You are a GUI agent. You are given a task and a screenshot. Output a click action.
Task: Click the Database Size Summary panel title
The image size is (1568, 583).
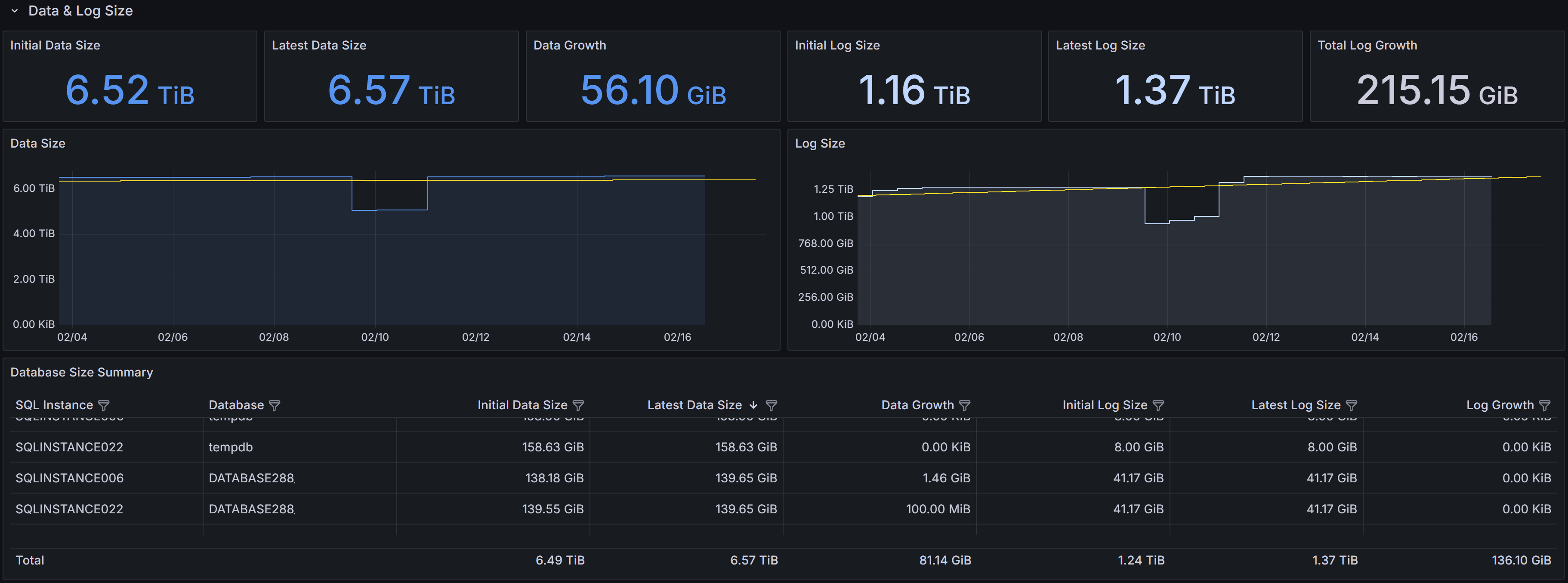(x=82, y=372)
